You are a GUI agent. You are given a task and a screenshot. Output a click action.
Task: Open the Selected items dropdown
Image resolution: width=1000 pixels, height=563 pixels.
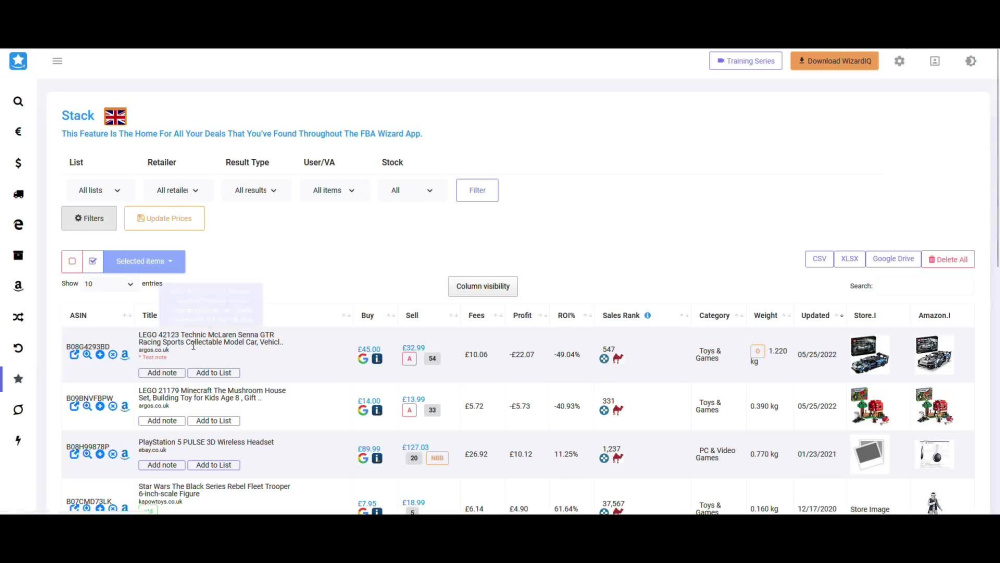point(144,261)
